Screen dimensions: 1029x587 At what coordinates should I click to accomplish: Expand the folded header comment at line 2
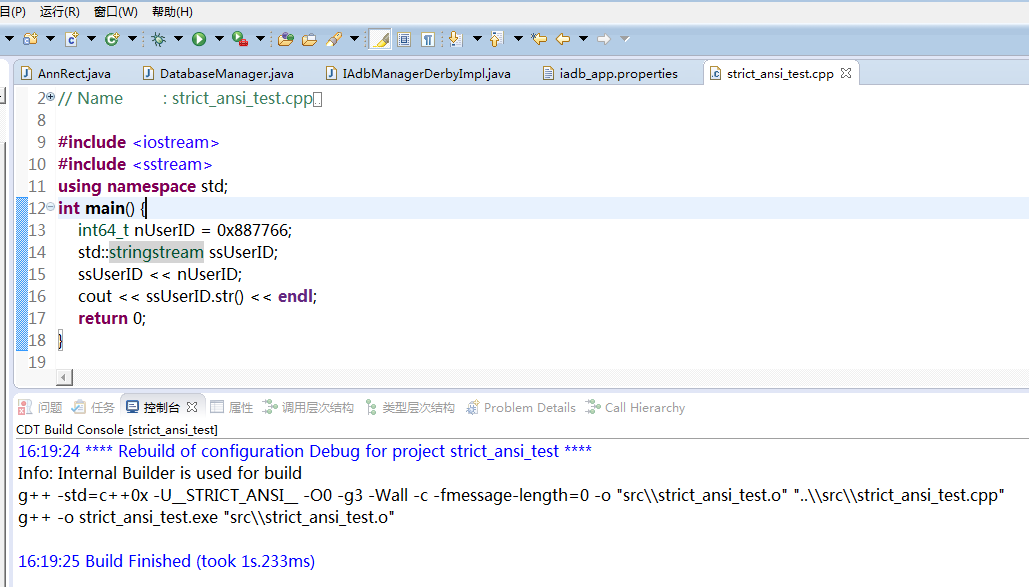pos(51,97)
